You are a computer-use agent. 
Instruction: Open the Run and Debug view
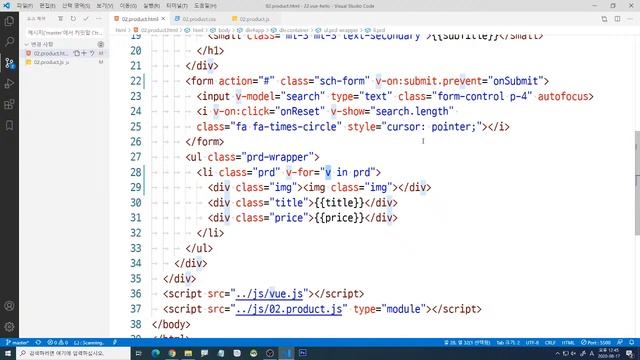9,84
